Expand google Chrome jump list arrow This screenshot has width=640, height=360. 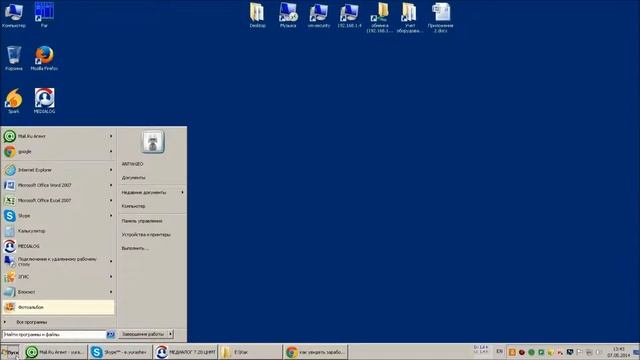(x=111, y=151)
